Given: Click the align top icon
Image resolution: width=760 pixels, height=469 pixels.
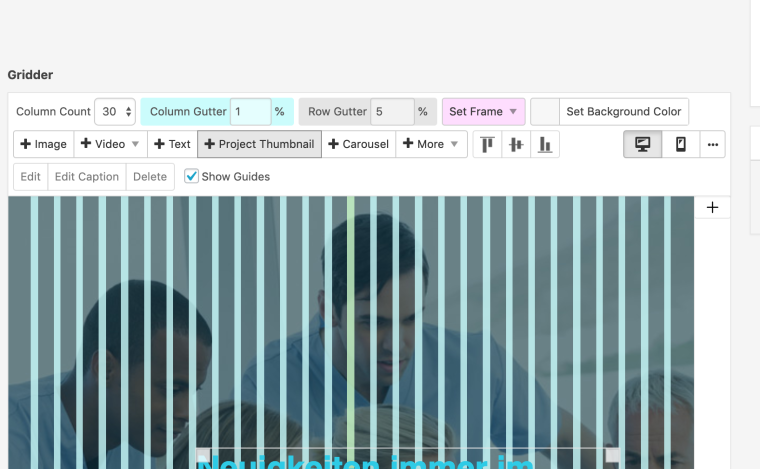Looking at the screenshot, I should pos(487,144).
